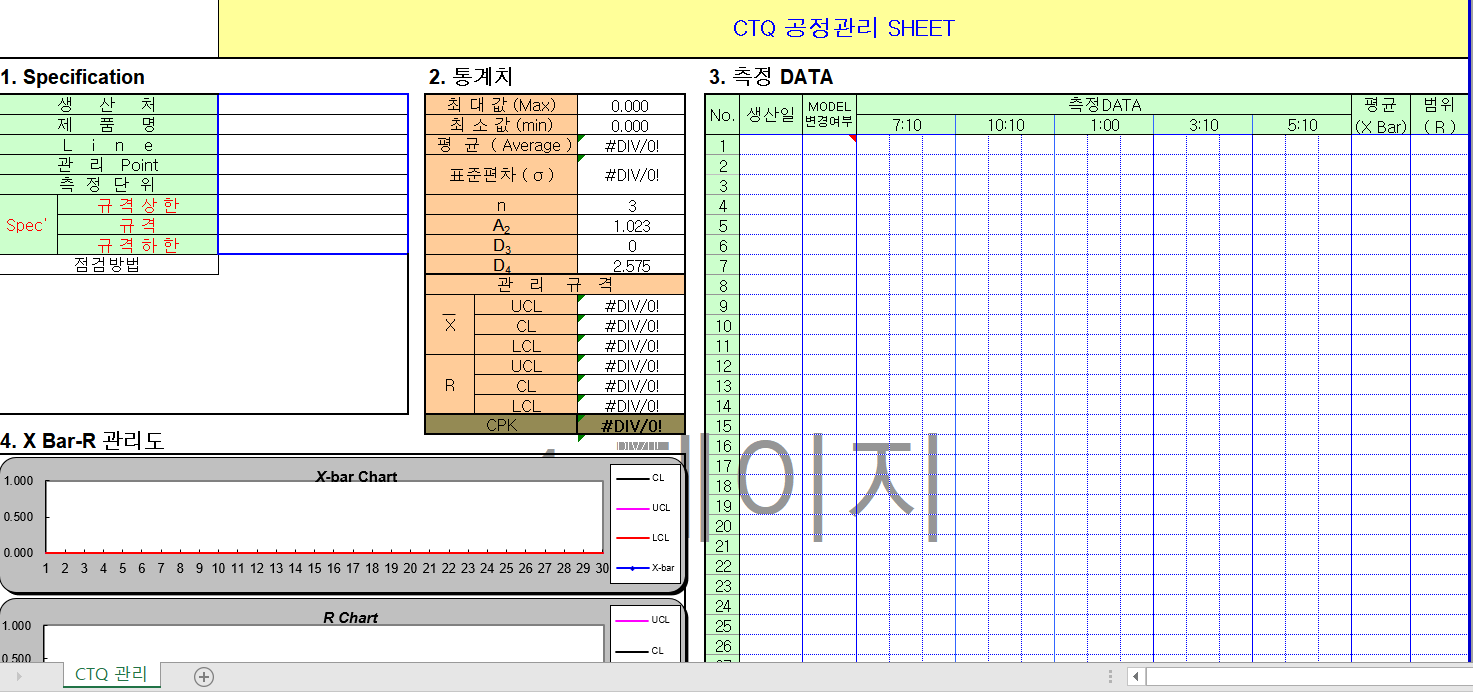Click the UCL legend entry in X-bar chart
Screen dimensions: 1473x692
tap(643, 508)
